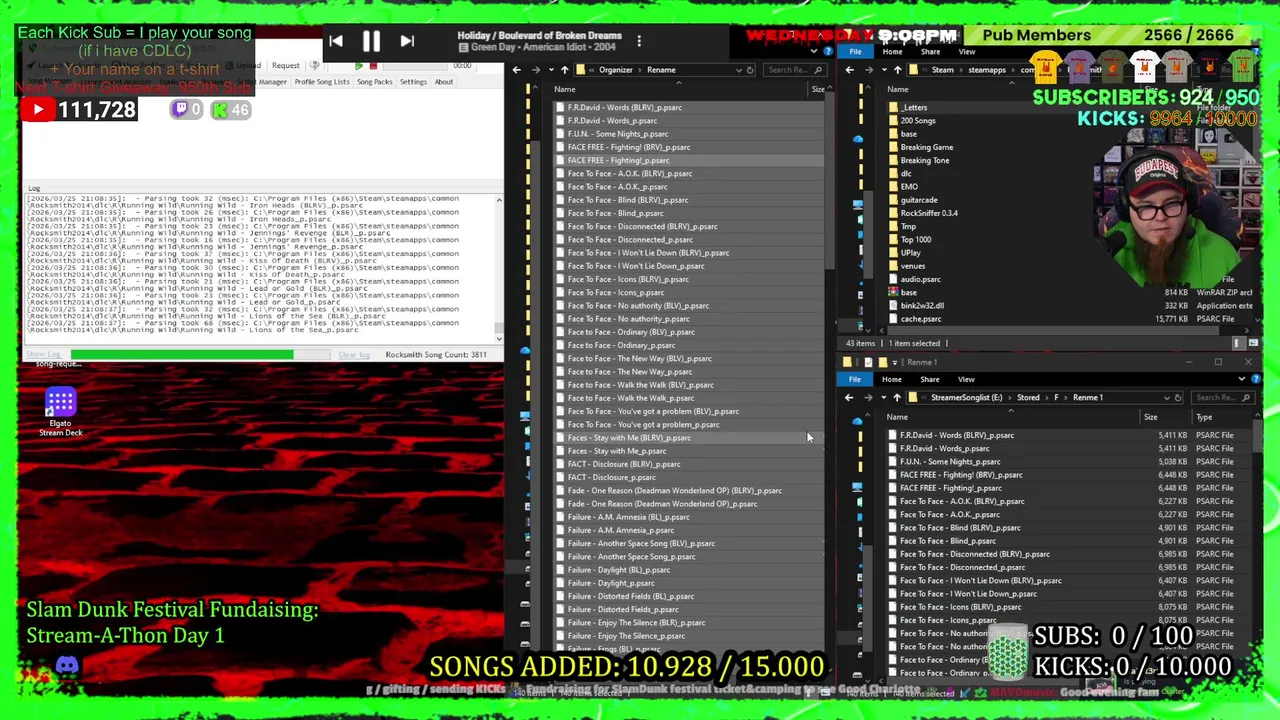
Task: Click the search box in Rename window
Action: pos(795,70)
